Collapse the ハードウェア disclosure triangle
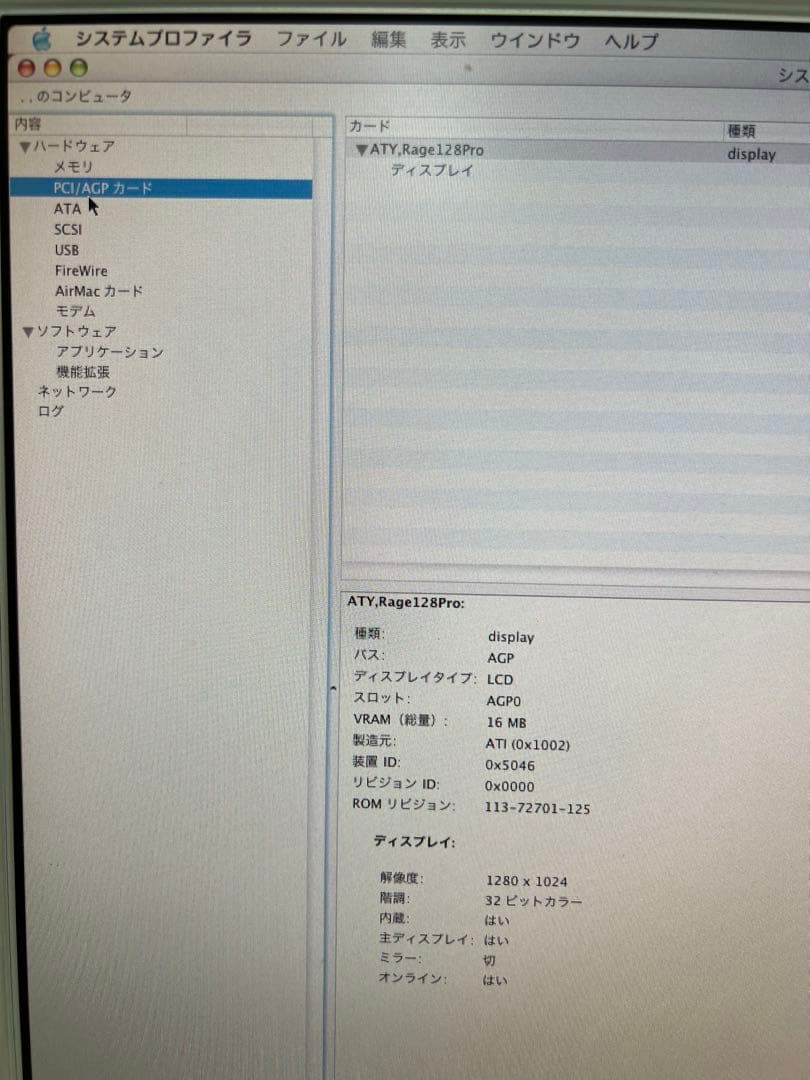This screenshot has height=1080, width=810. click(25, 147)
